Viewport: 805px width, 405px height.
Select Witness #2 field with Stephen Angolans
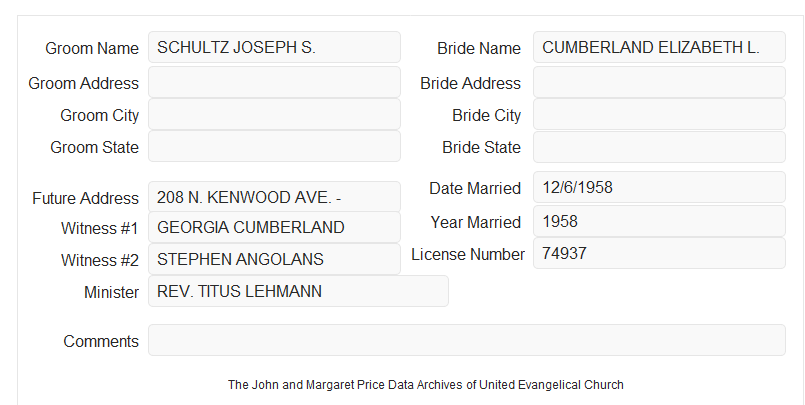click(274, 259)
